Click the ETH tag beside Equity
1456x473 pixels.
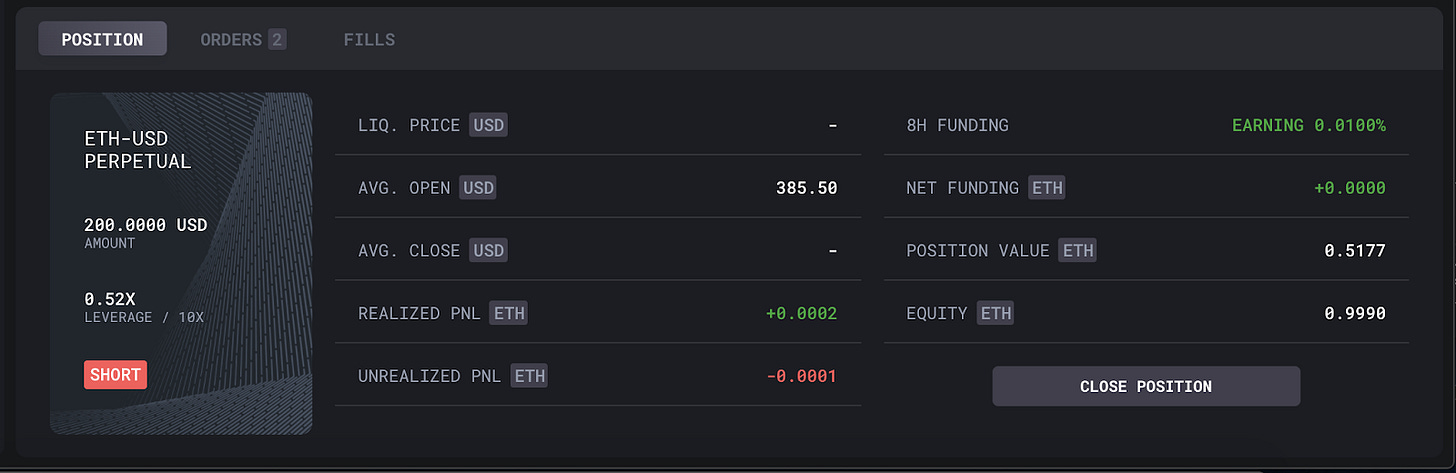coord(996,313)
